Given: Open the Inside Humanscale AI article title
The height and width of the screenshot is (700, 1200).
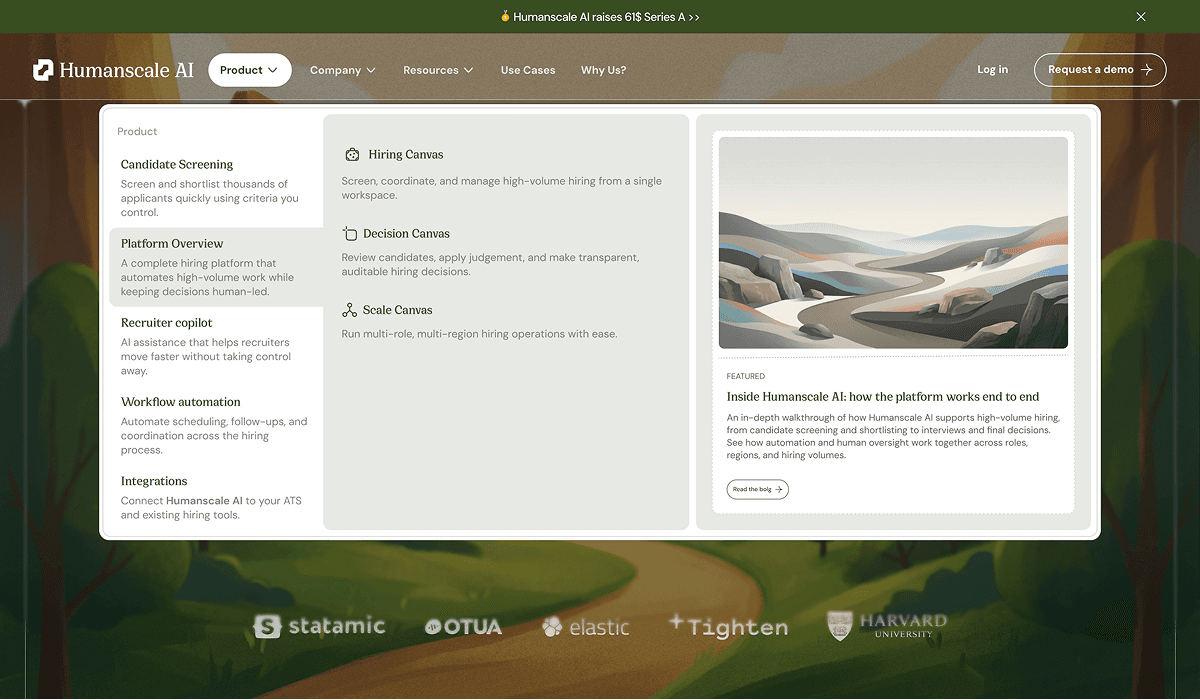Looking at the screenshot, I should (x=883, y=397).
